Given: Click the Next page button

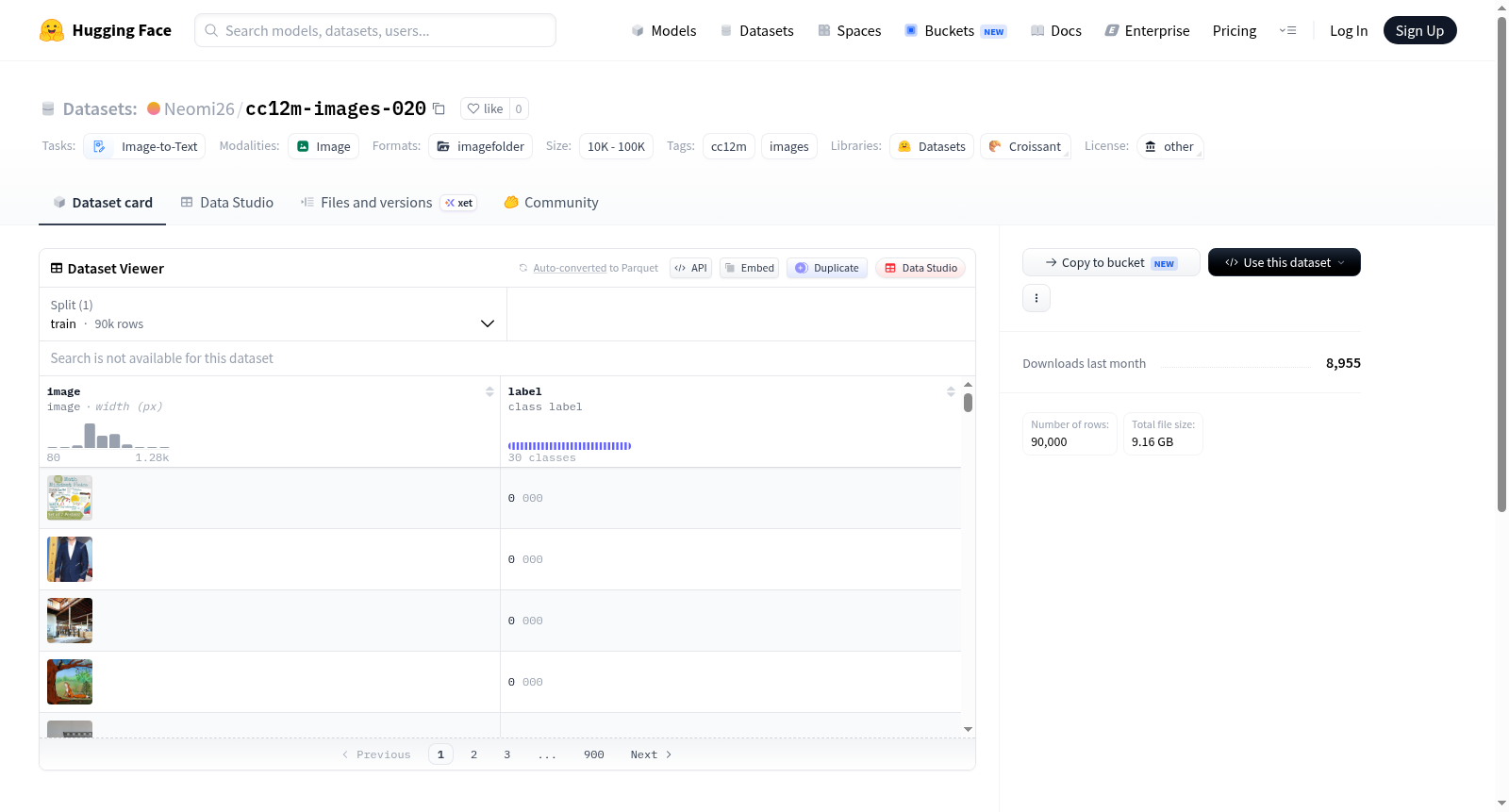Looking at the screenshot, I should click(x=651, y=754).
